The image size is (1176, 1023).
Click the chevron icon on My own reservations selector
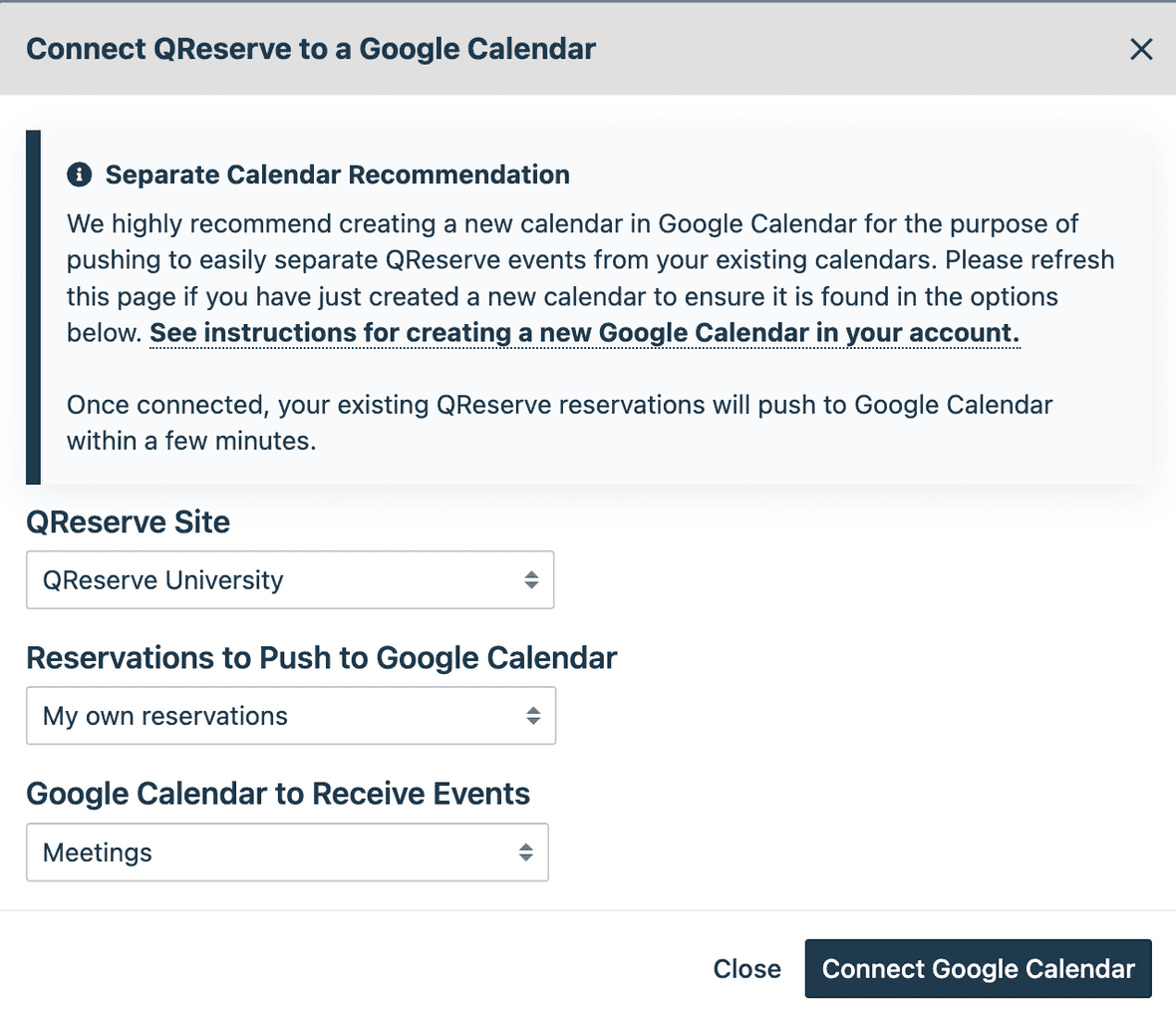point(534,715)
